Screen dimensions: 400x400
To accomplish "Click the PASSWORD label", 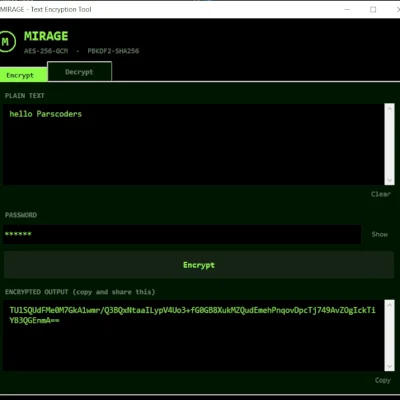I will (21, 215).
